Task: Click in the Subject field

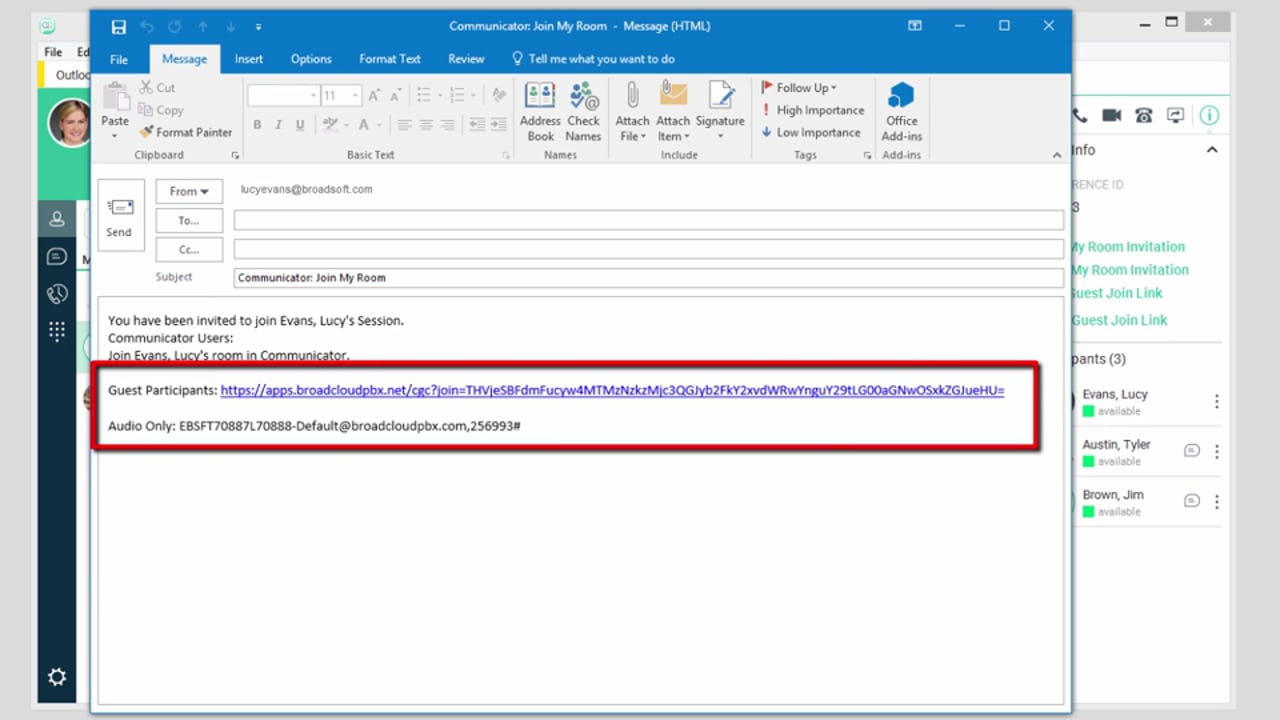Action: (649, 278)
